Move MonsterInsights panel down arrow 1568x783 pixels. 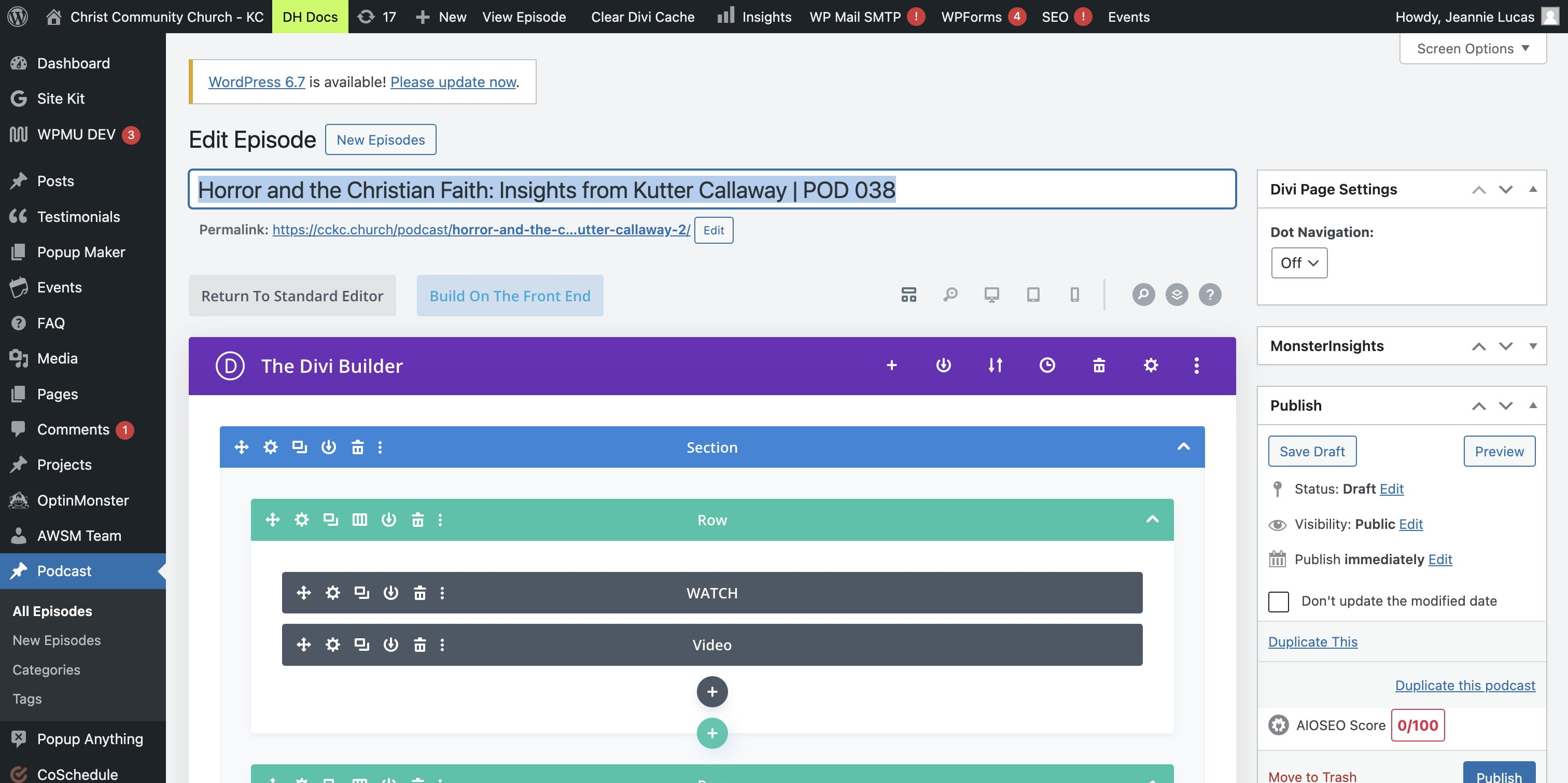[x=1505, y=346]
